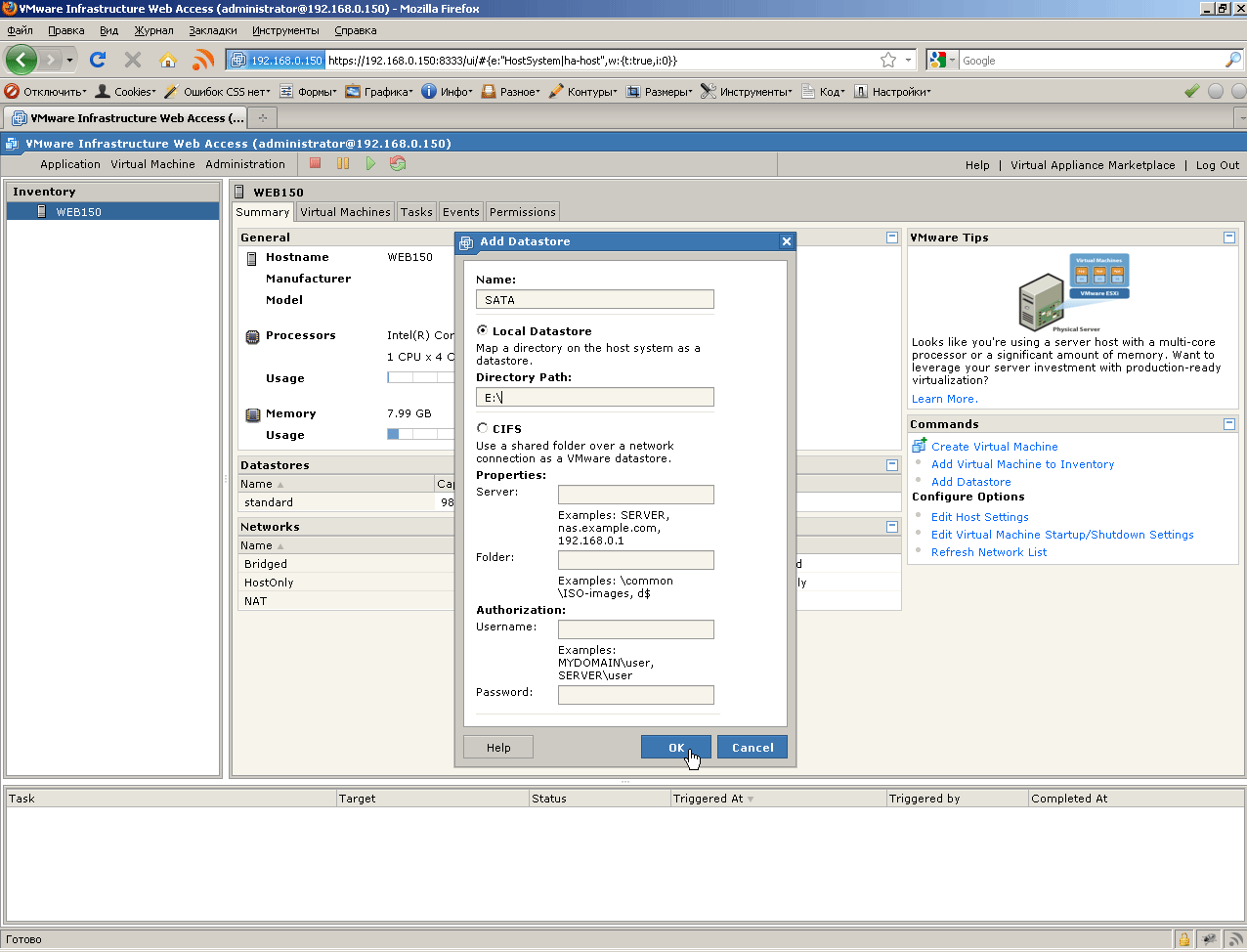
Task: Power off VM with red stop icon
Action: (x=316, y=163)
